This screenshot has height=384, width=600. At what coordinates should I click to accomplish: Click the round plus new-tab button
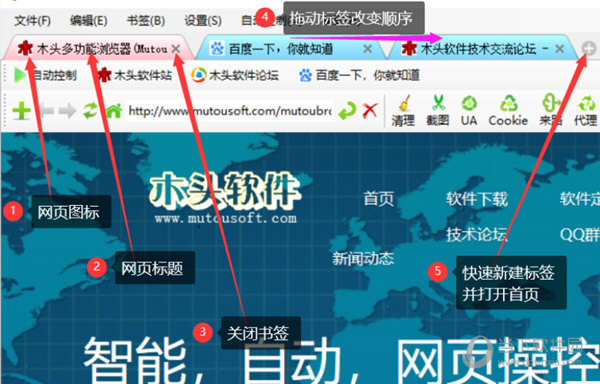(589, 49)
